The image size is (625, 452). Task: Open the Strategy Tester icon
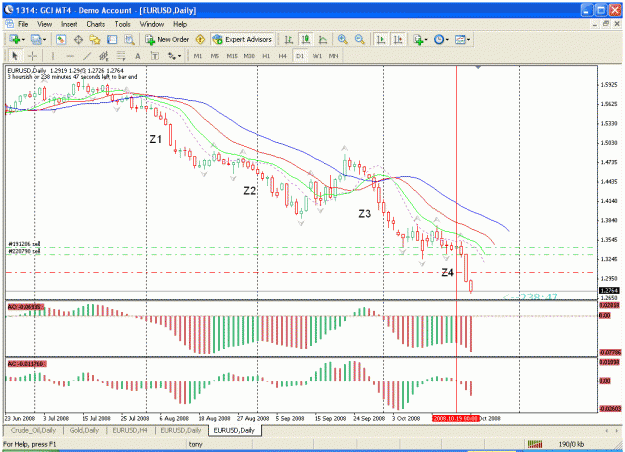point(129,39)
